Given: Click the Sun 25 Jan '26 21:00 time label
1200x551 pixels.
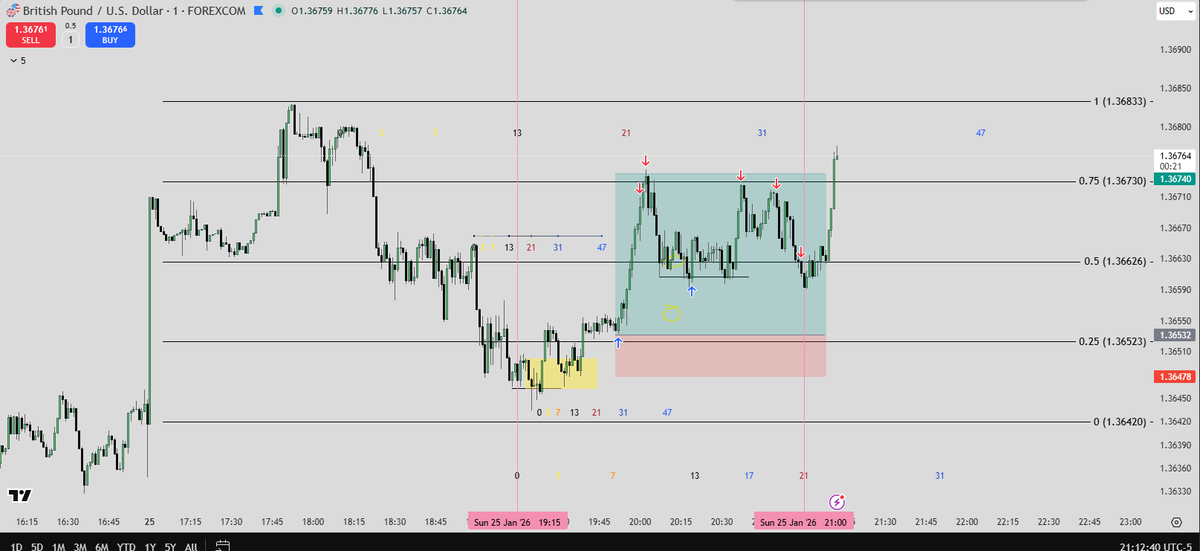Looking at the screenshot, I should pos(805,522).
